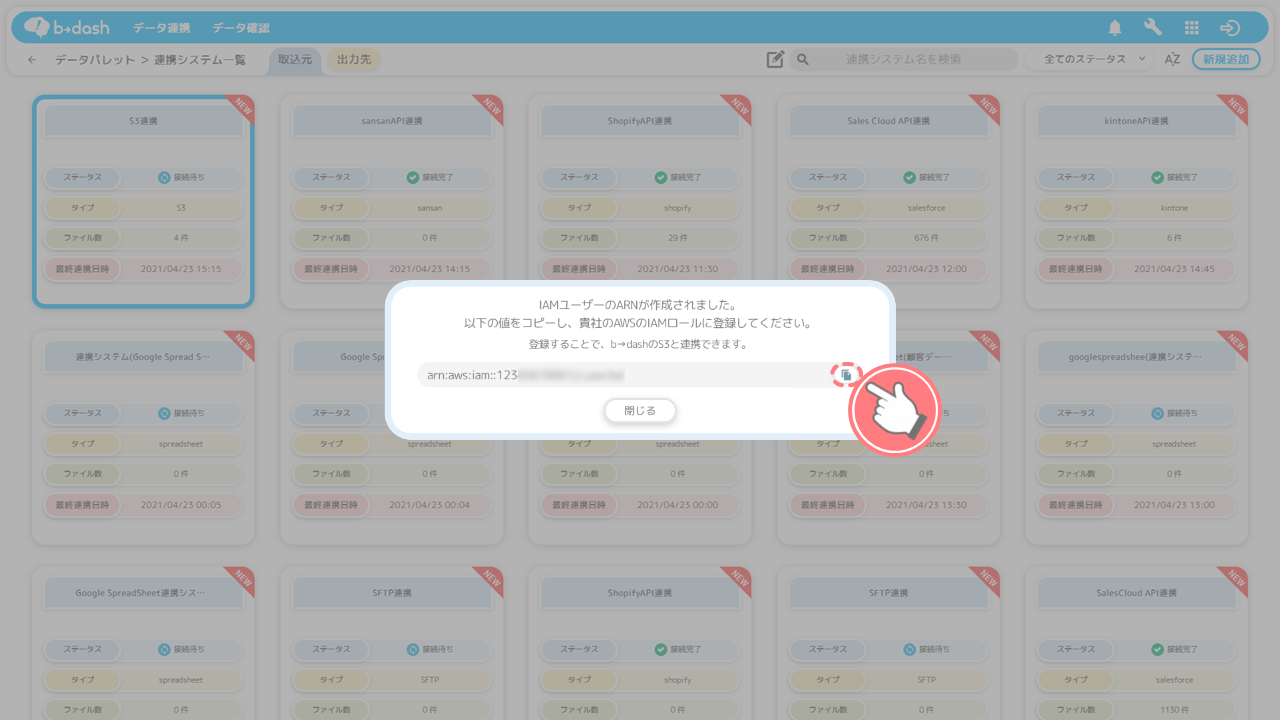Click the 2021/04/23 00:05 date value
Image resolution: width=1280 pixels, height=720 pixels.
[x=181, y=505]
